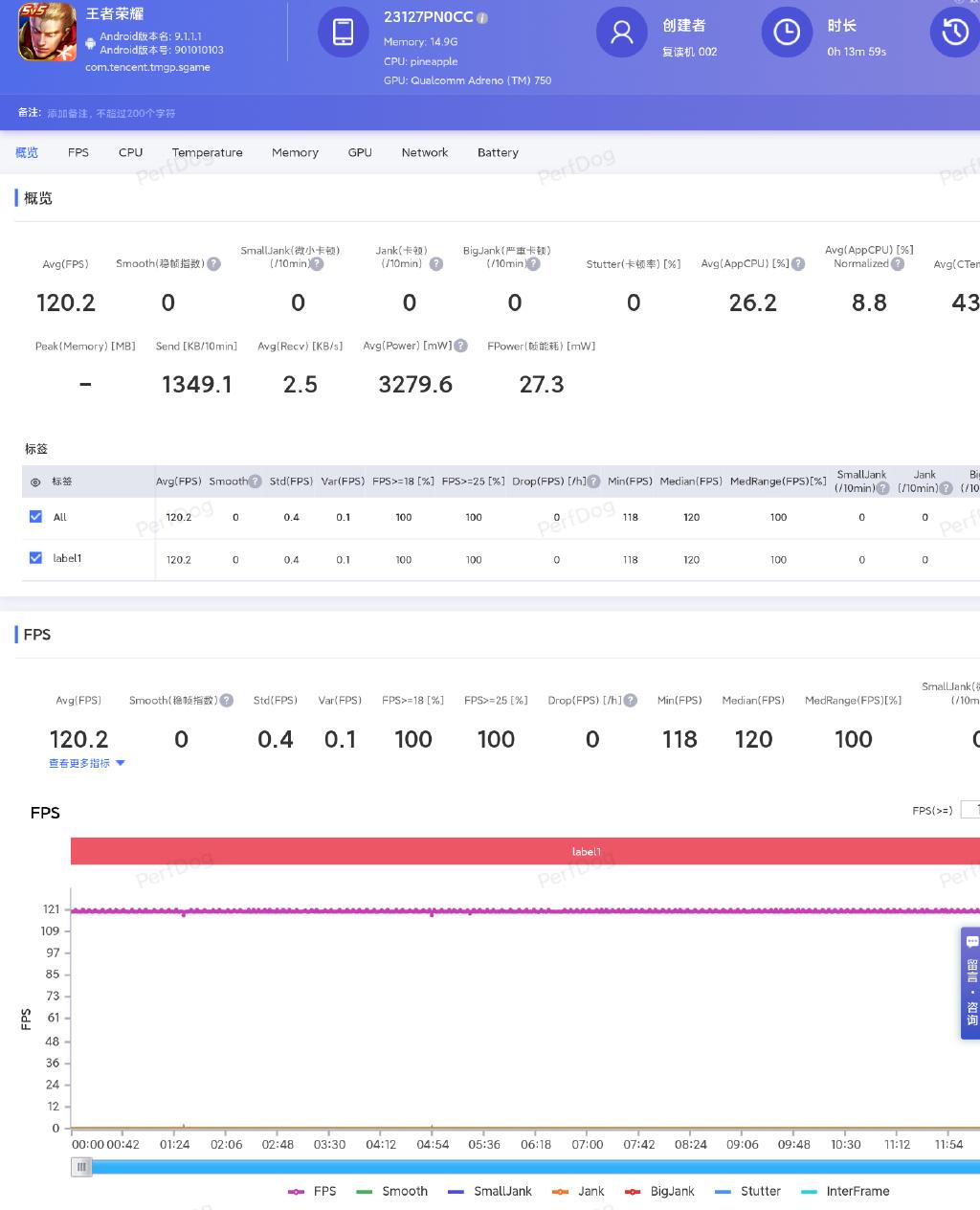Viewport: 980px width, 1210px height.
Task: Open help icon beside BigJank(严重卡顿) in overview
Action: point(534,263)
